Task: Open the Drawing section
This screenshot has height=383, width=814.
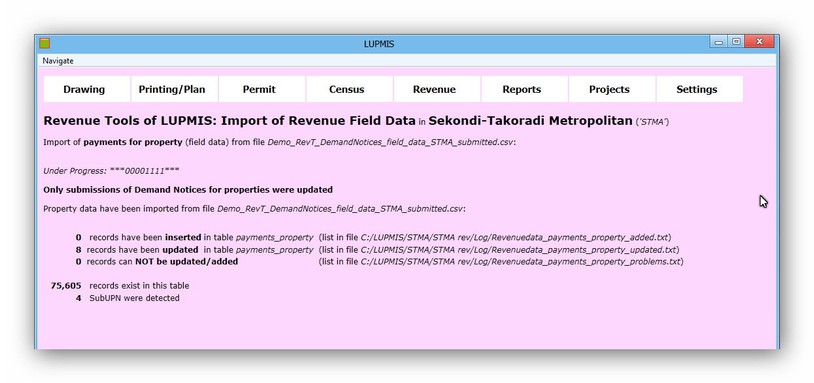Action: [x=87, y=89]
